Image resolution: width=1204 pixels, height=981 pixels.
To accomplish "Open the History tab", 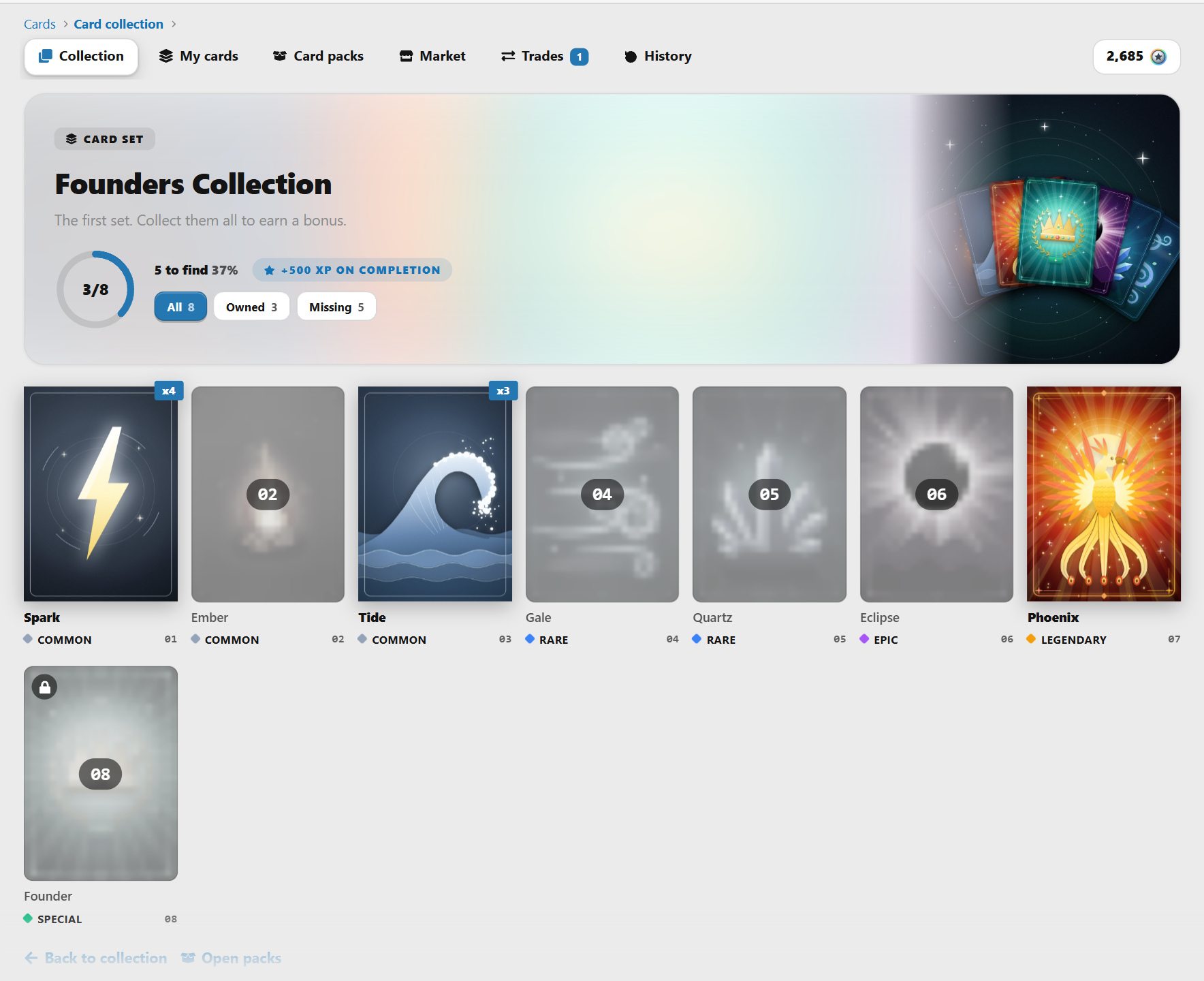I will click(x=658, y=57).
